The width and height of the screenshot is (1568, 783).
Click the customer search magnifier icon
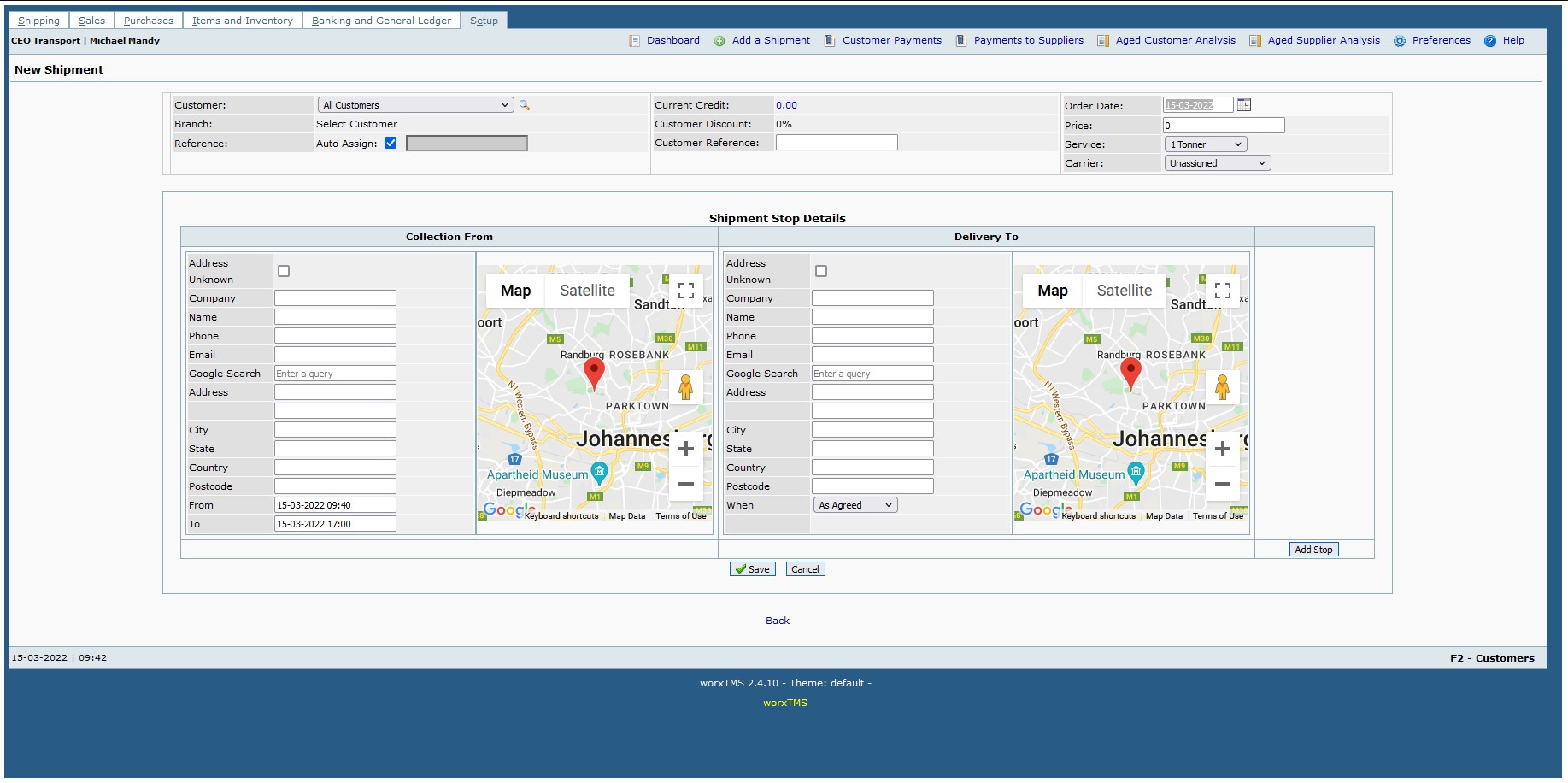525,104
